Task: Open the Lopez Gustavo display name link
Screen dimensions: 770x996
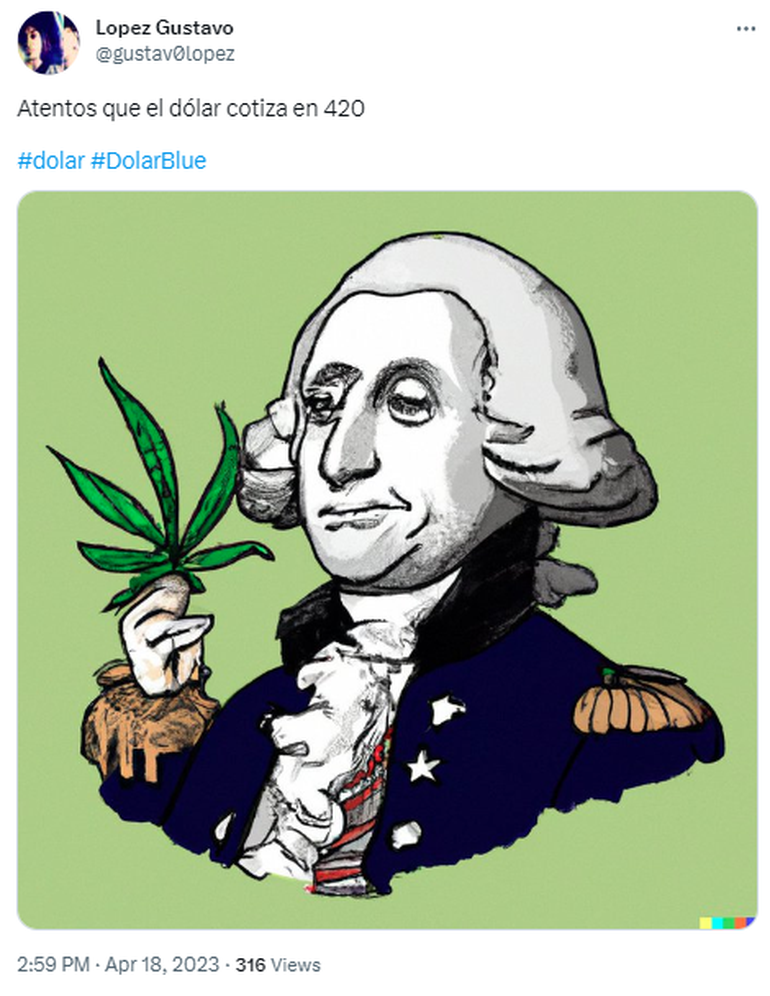Action: click(x=165, y=27)
